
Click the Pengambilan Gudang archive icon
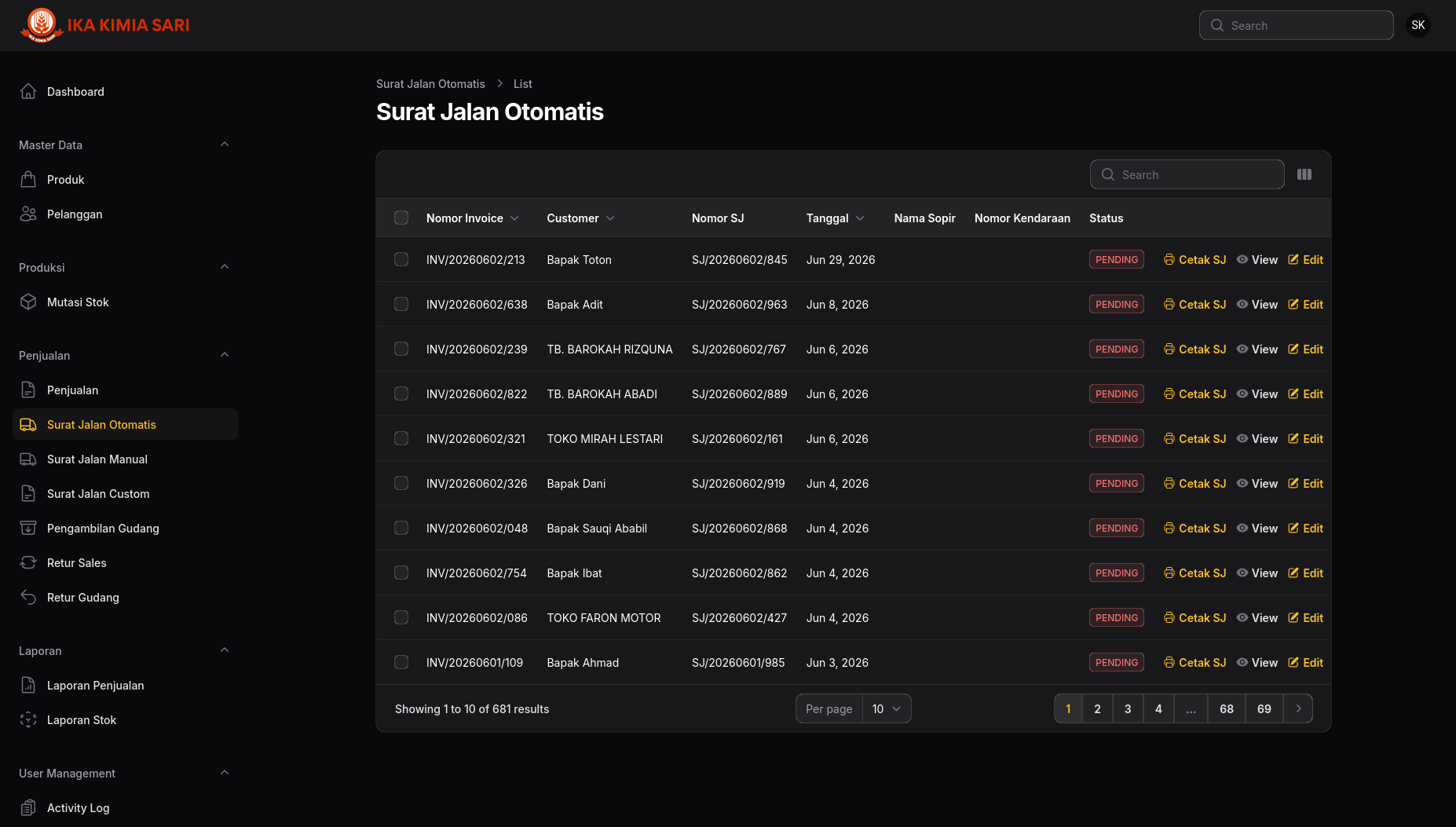pos(28,528)
